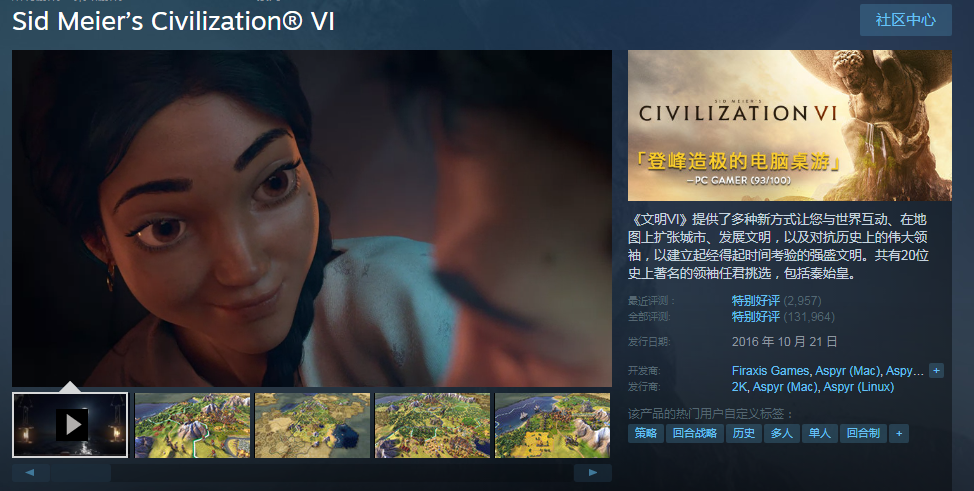Open the 2K publisher link
Image resolution: width=974 pixels, height=491 pixels.
click(739, 387)
